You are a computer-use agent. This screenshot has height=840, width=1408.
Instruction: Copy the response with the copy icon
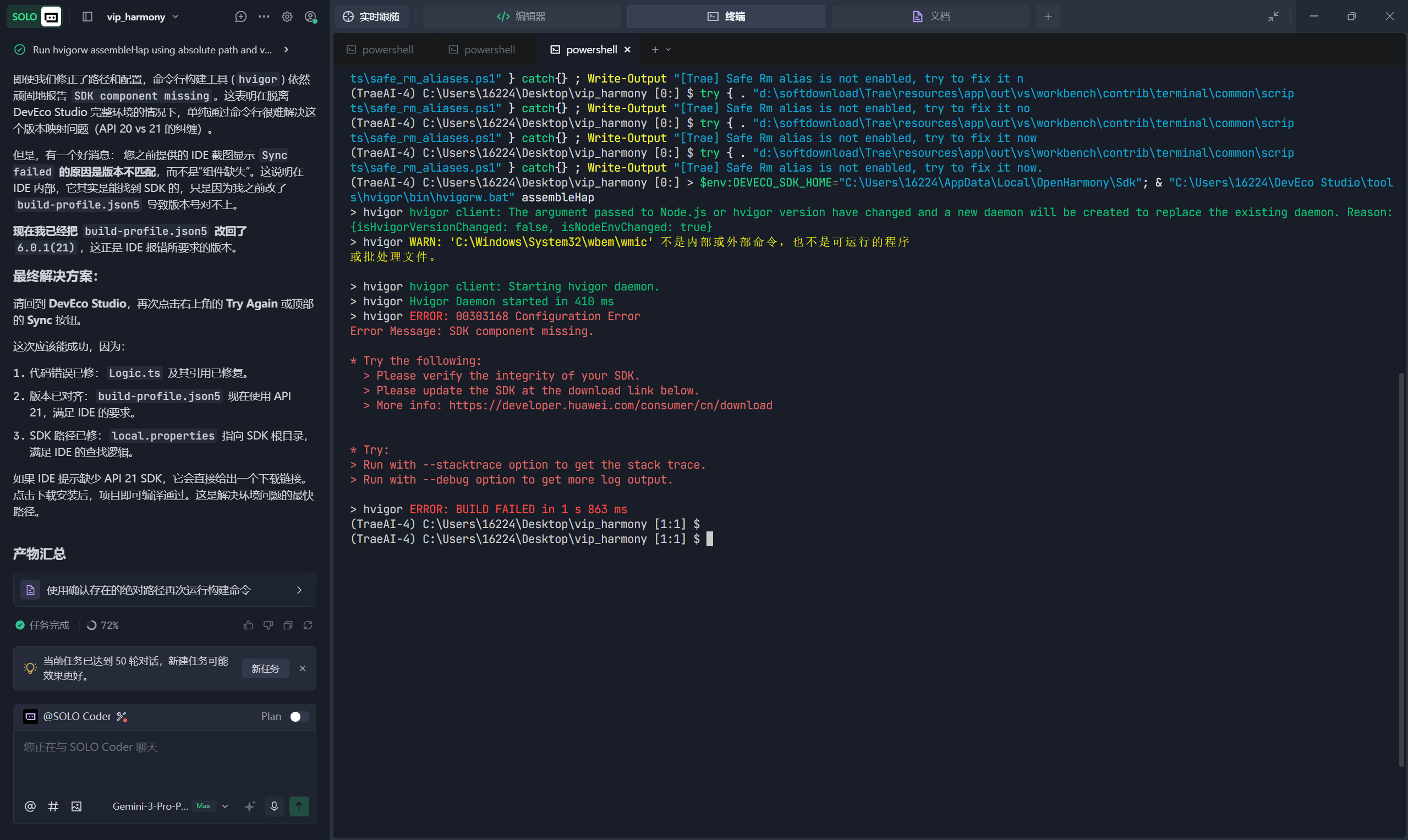(288, 625)
